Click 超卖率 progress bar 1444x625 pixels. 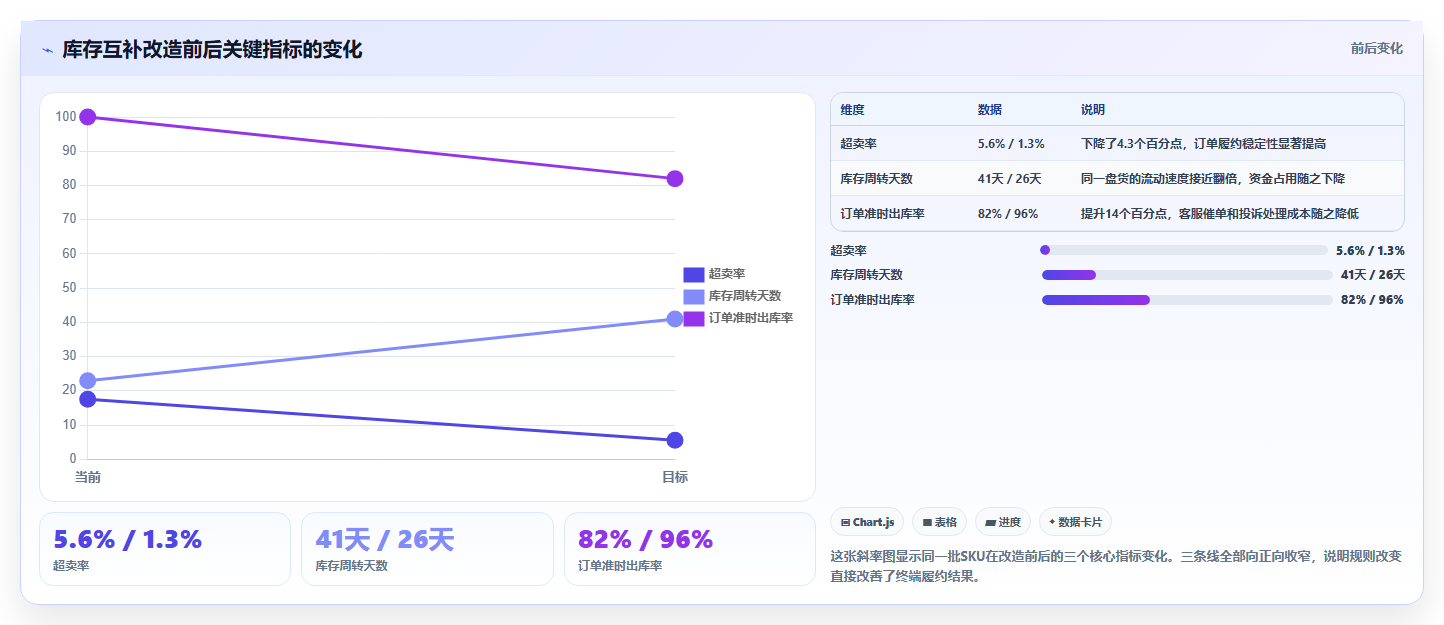[x=1184, y=250]
